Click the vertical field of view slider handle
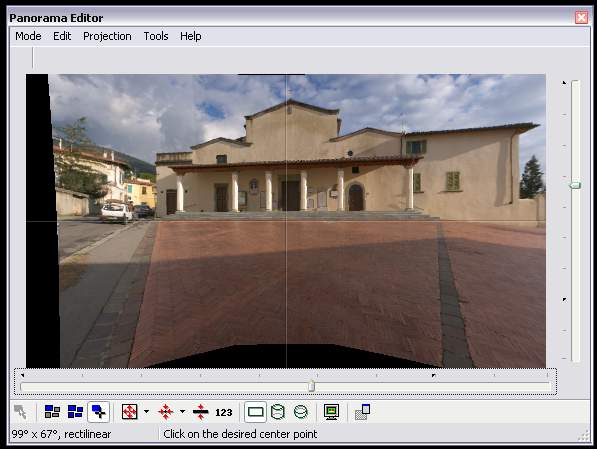Viewport: 597px width, 449px height. click(575, 185)
